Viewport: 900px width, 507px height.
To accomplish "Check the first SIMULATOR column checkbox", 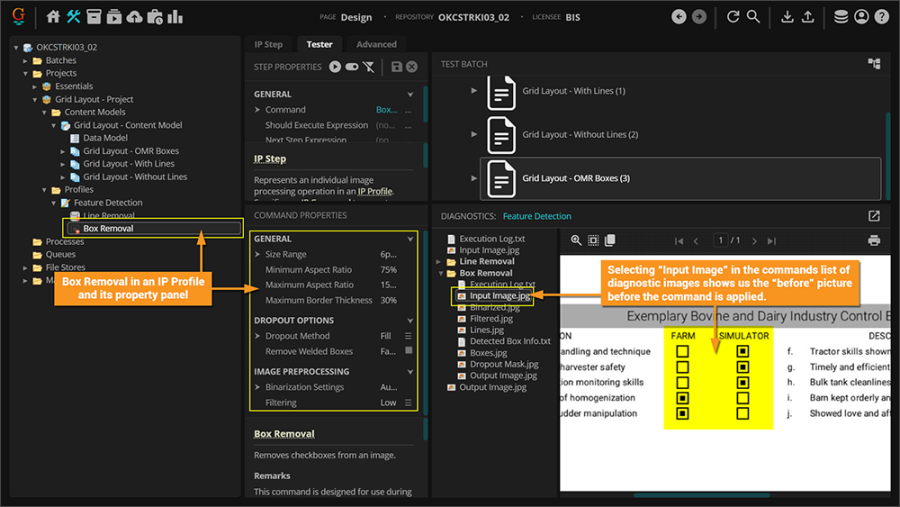I will pyautogui.click(x=742, y=352).
